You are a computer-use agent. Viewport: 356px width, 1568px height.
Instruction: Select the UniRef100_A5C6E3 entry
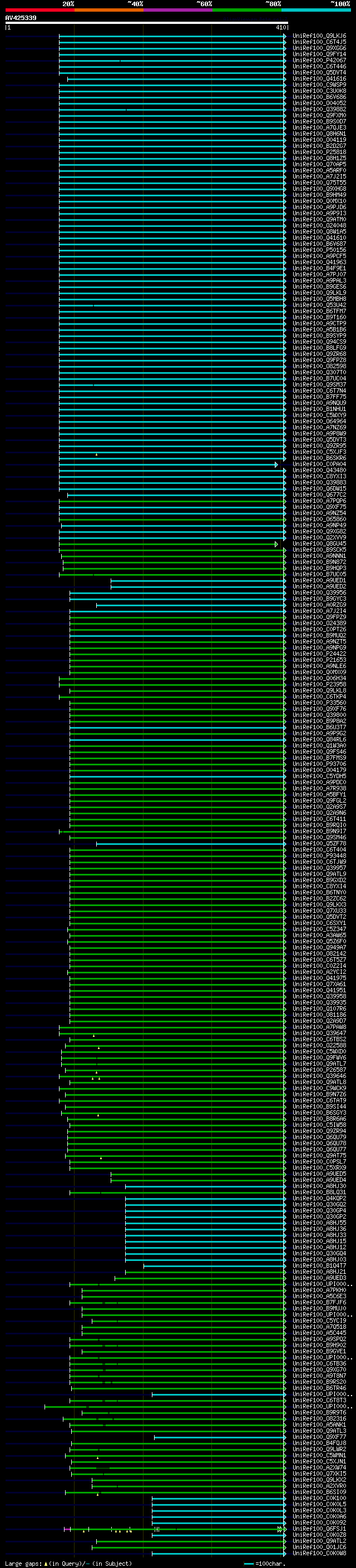click(319, 1296)
